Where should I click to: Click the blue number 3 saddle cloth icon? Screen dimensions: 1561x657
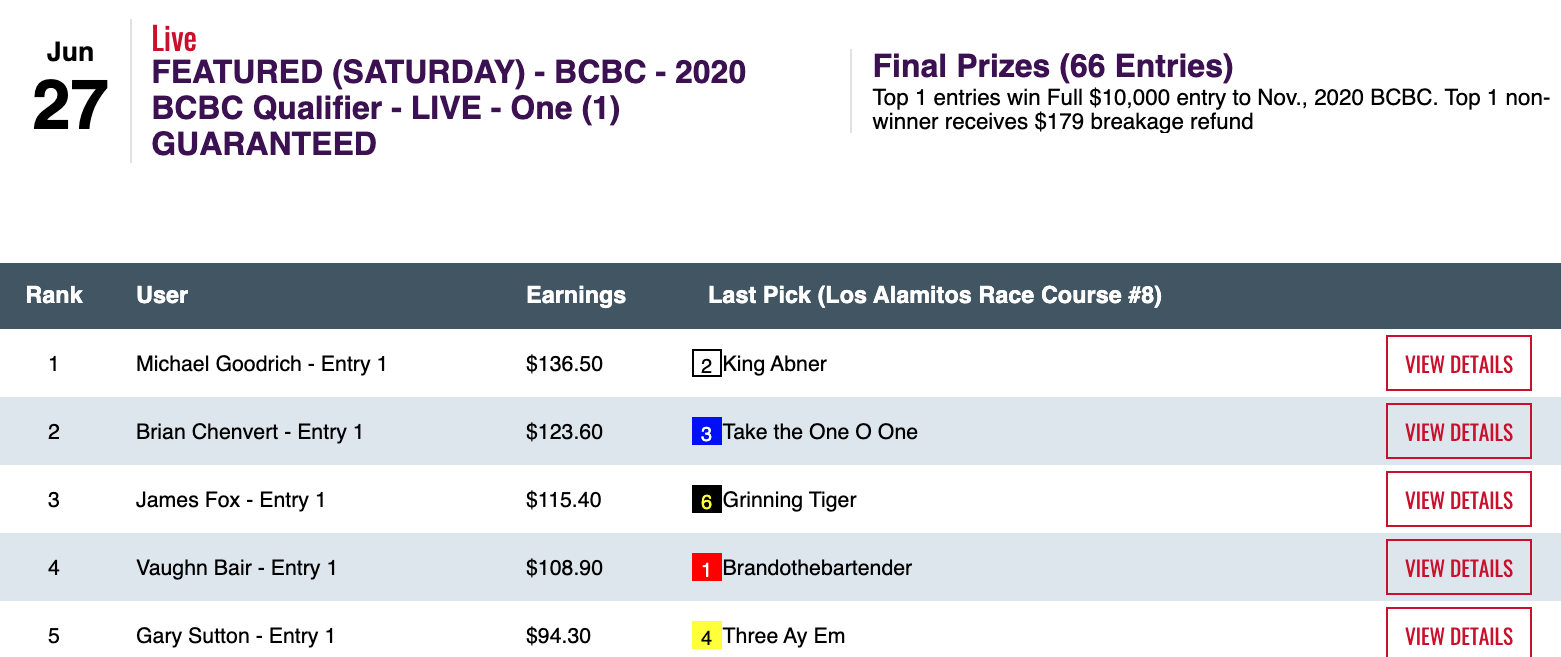pyautogui.click(x=706, y=432)
